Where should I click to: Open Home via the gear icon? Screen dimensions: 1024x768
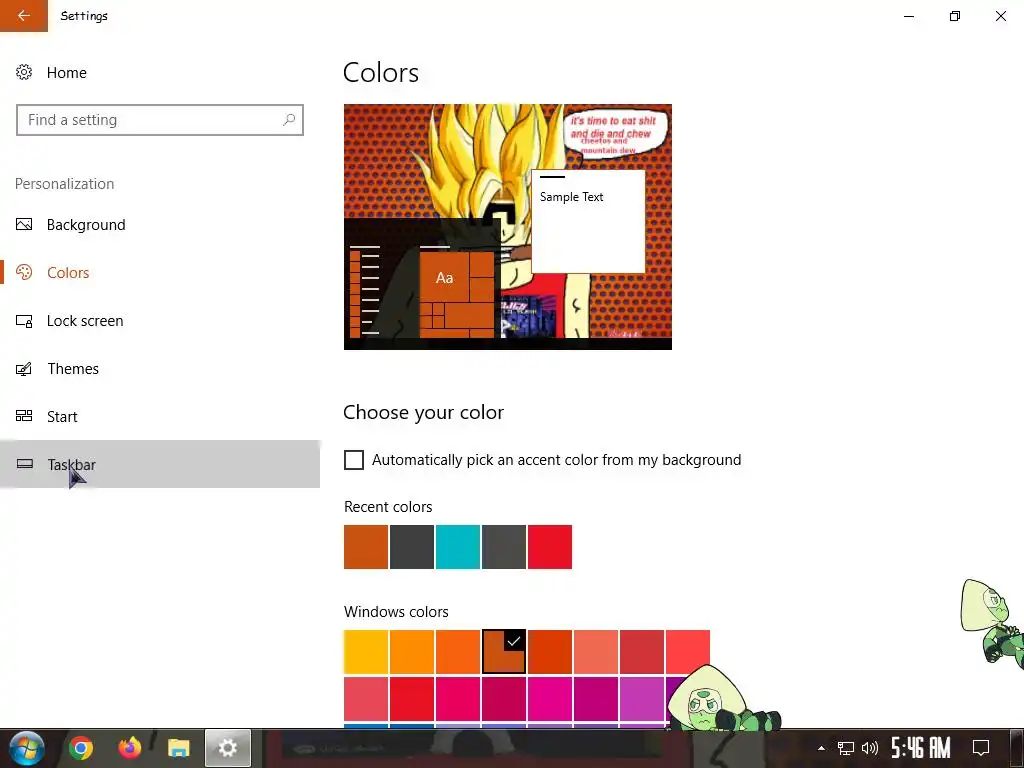(24, 72)
